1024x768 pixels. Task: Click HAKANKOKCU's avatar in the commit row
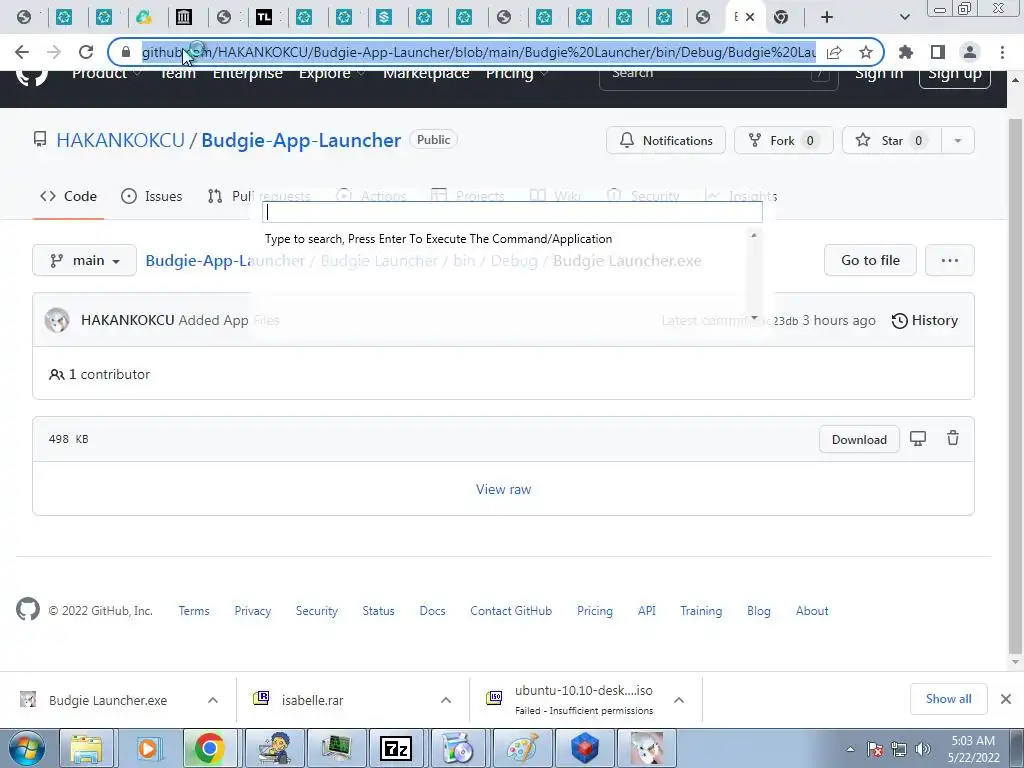pos(57,320)
